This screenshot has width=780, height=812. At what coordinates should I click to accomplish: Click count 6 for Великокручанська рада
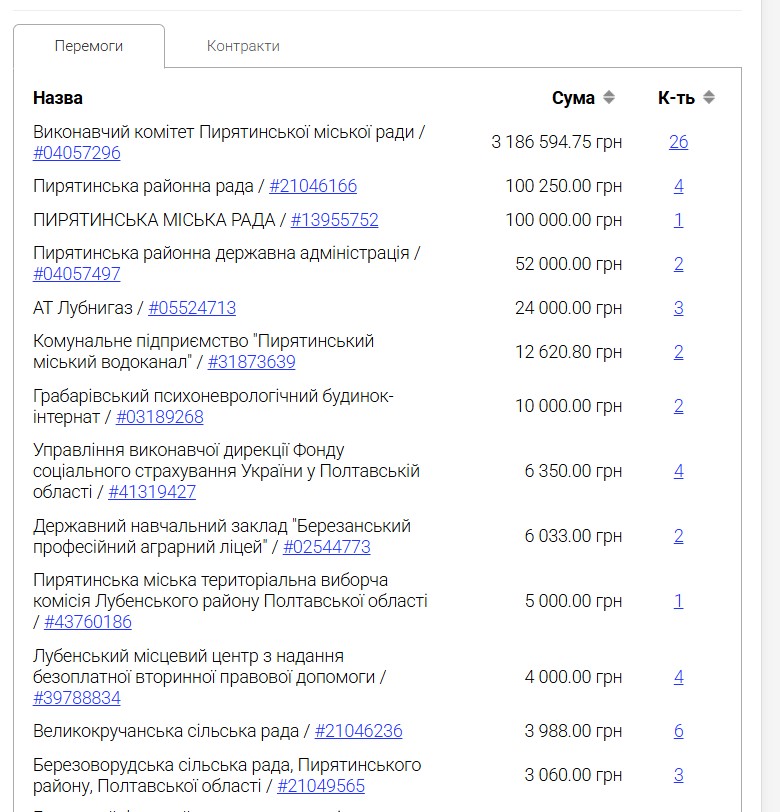coord(678,731)
